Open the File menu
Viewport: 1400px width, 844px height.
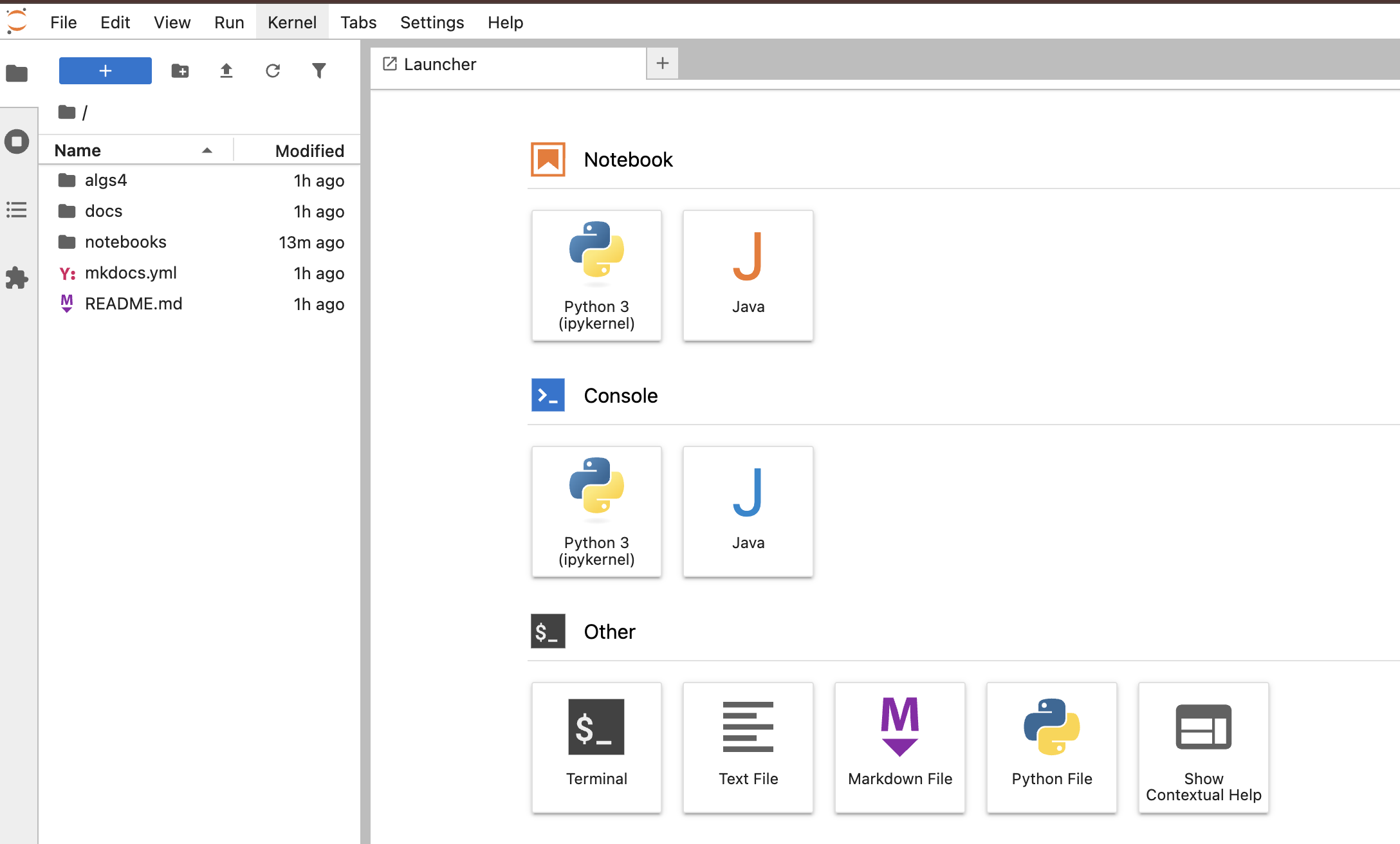click(64, 23)
